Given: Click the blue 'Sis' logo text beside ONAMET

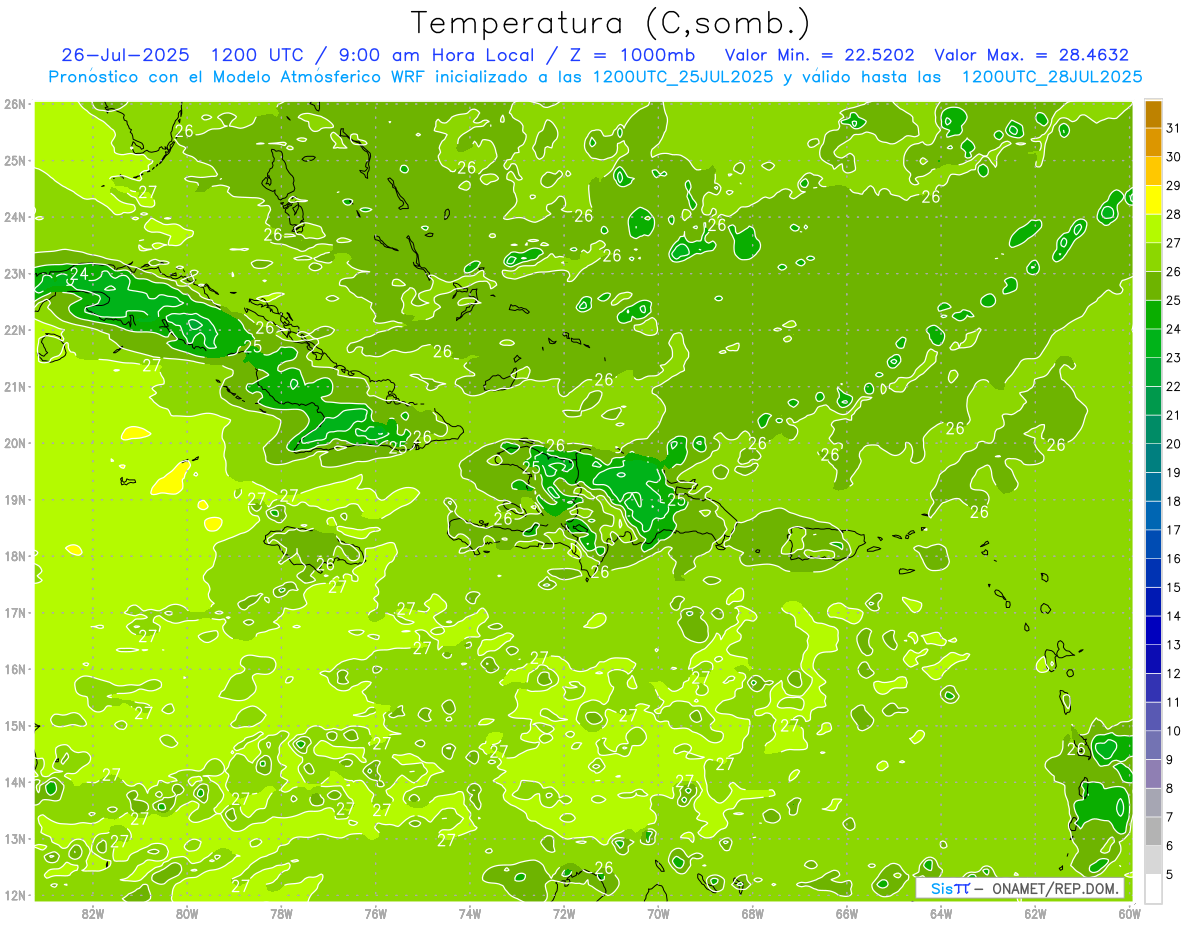Looking at the screenshot, I should 942,889.
